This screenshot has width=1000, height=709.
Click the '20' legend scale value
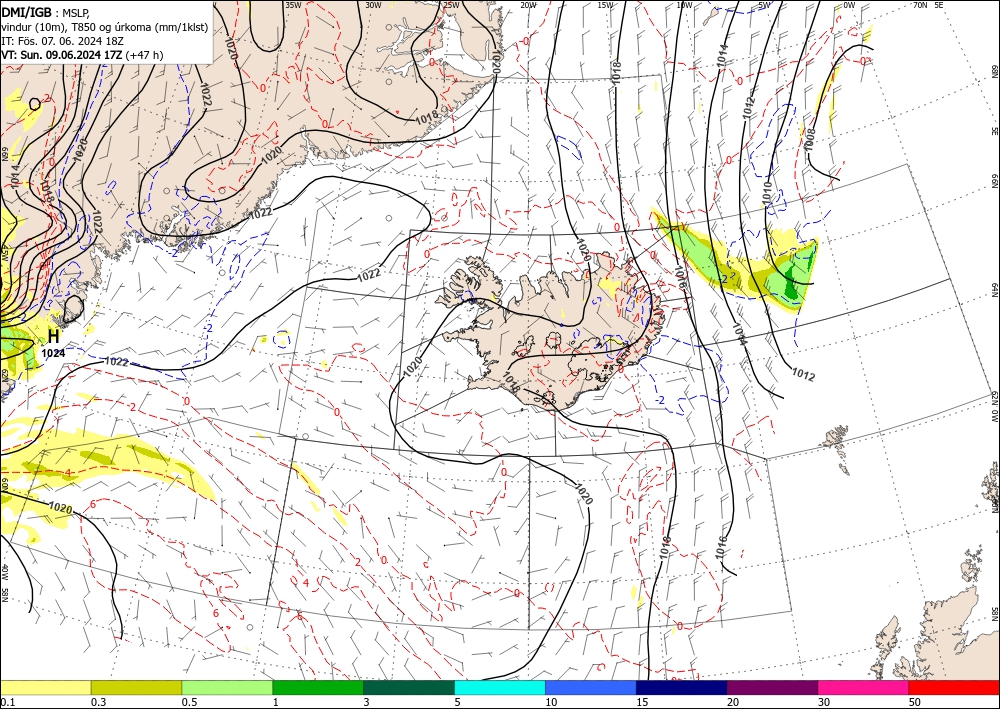point(733,702)
